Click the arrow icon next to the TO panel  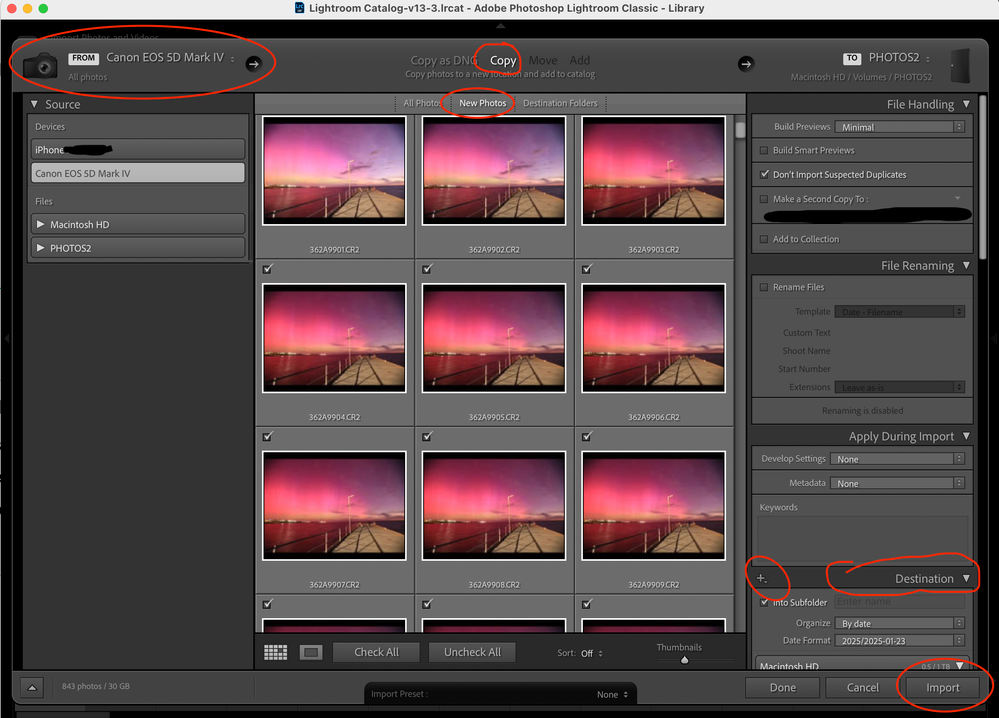coord(746,63)
